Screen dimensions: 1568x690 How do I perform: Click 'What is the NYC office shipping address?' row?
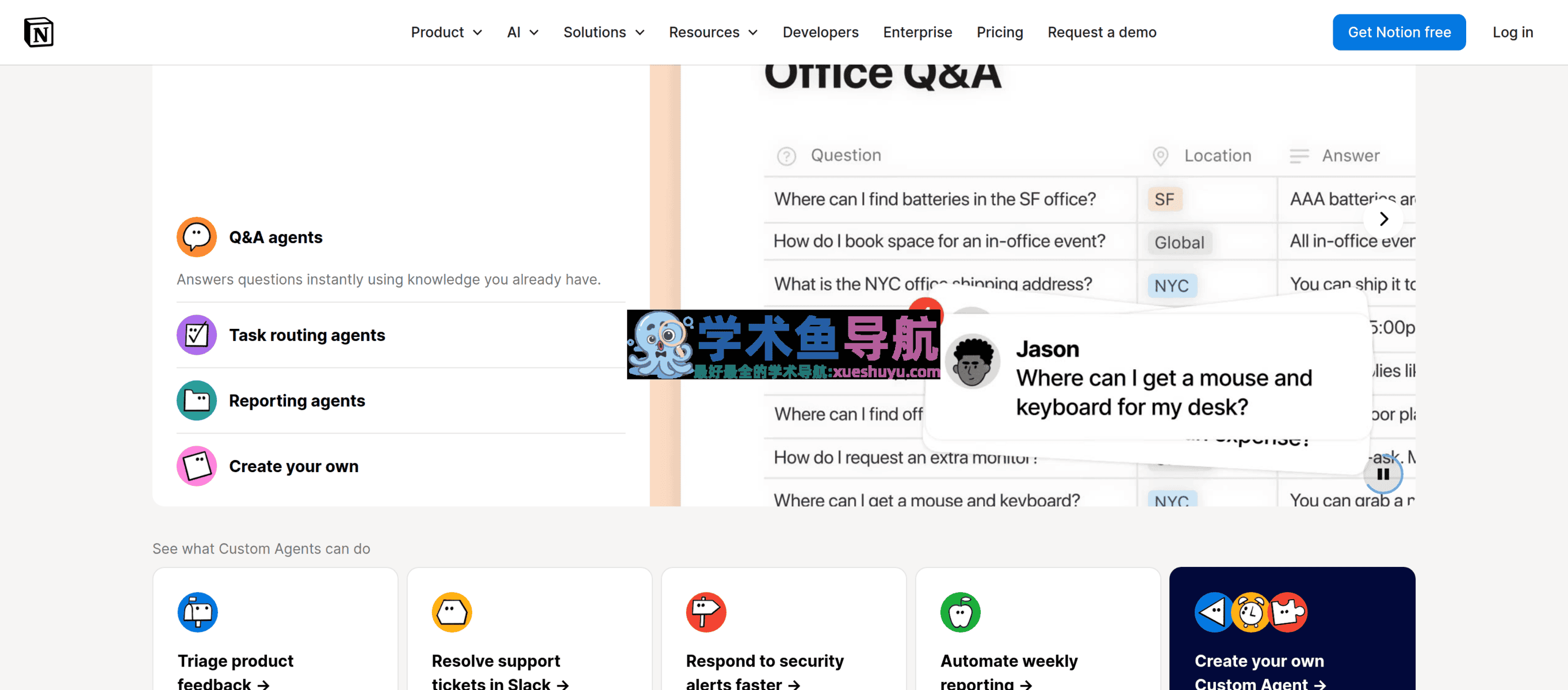(932, 284)
